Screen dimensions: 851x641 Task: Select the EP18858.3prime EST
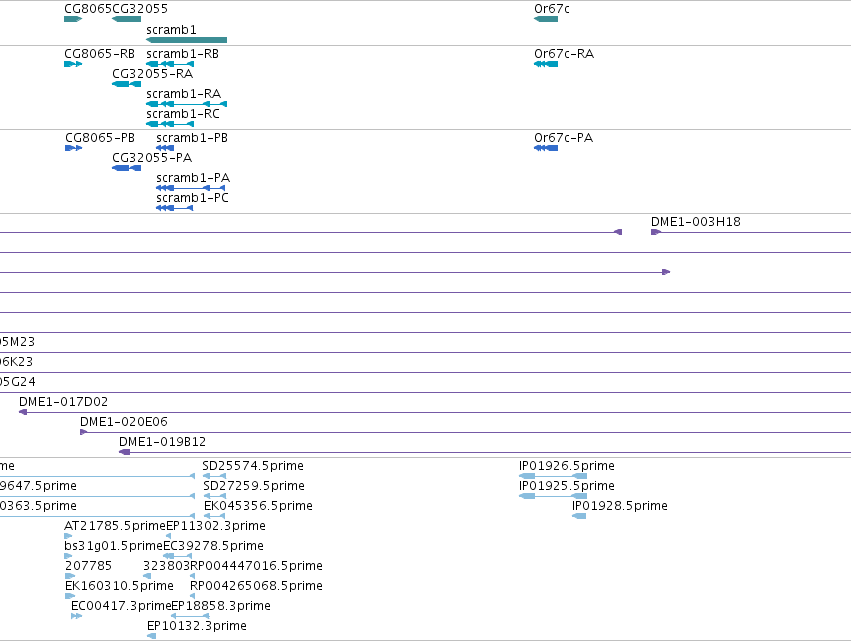click(x=190, y=616)
